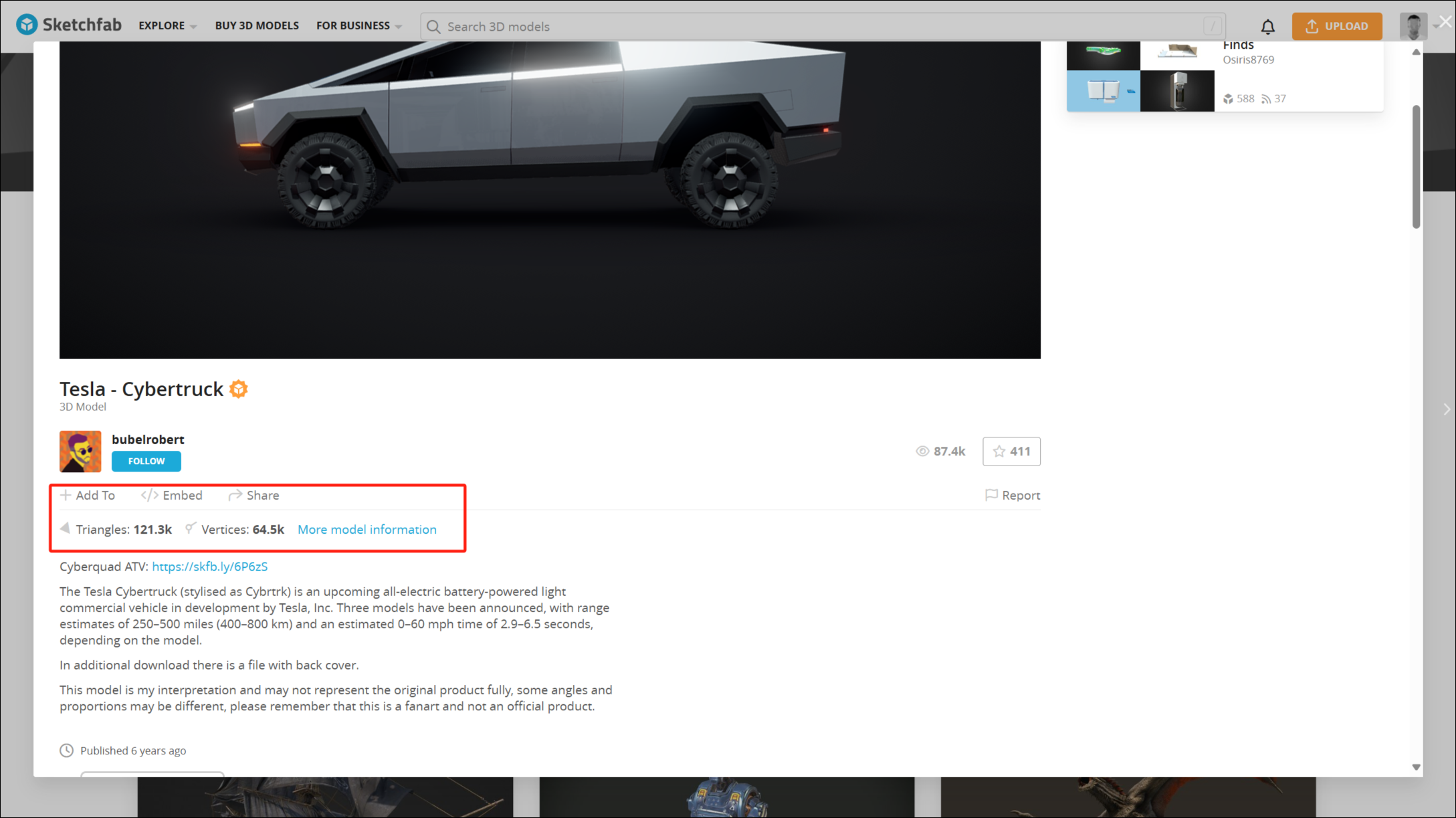Open the More model information link
The image size is (1456, 818).
[x=367, y=530]
